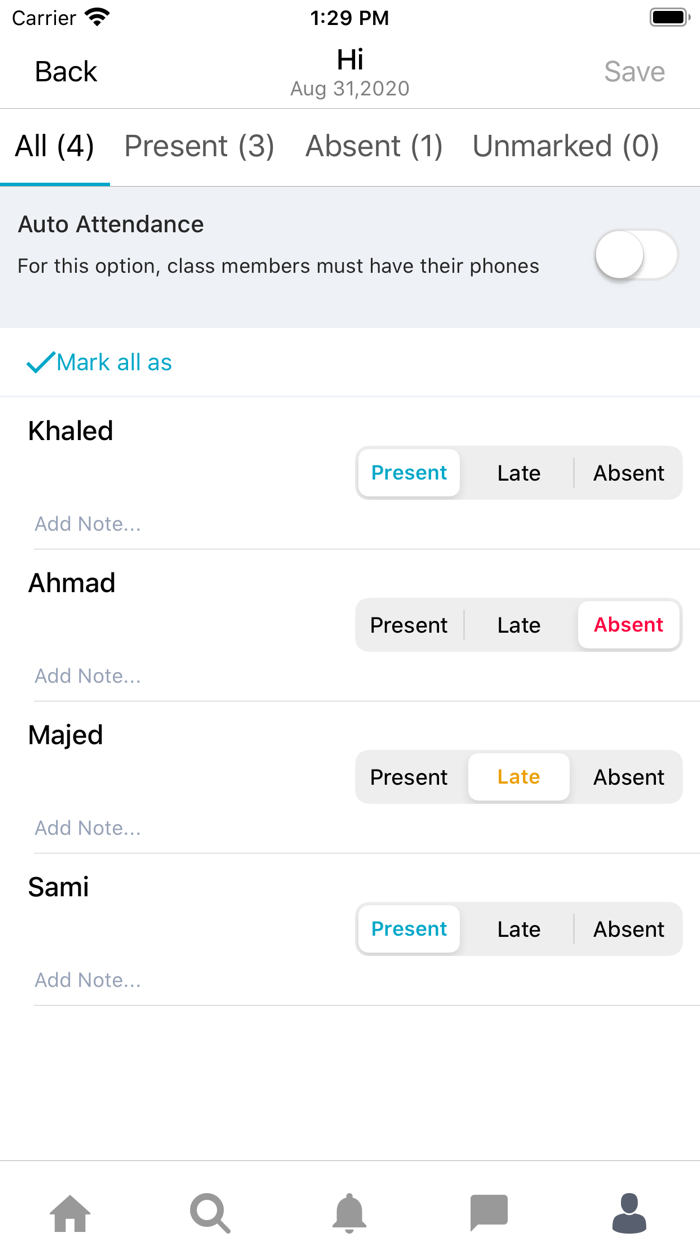The height and width of the screenshot is (1244, 700).
Task: Go Back to previous screen
Action: point(66,72)
